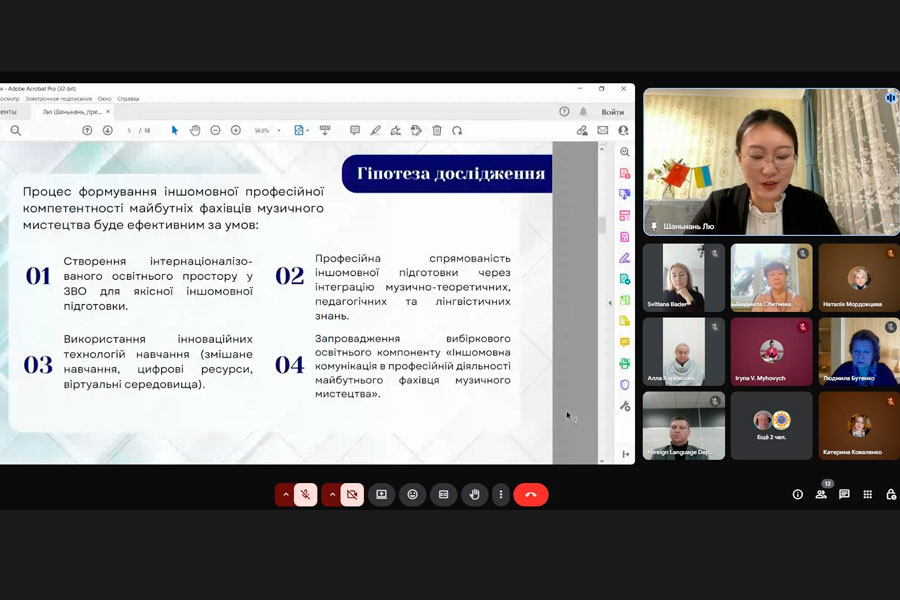Toggle closed captions in meeting

point(443,494)
